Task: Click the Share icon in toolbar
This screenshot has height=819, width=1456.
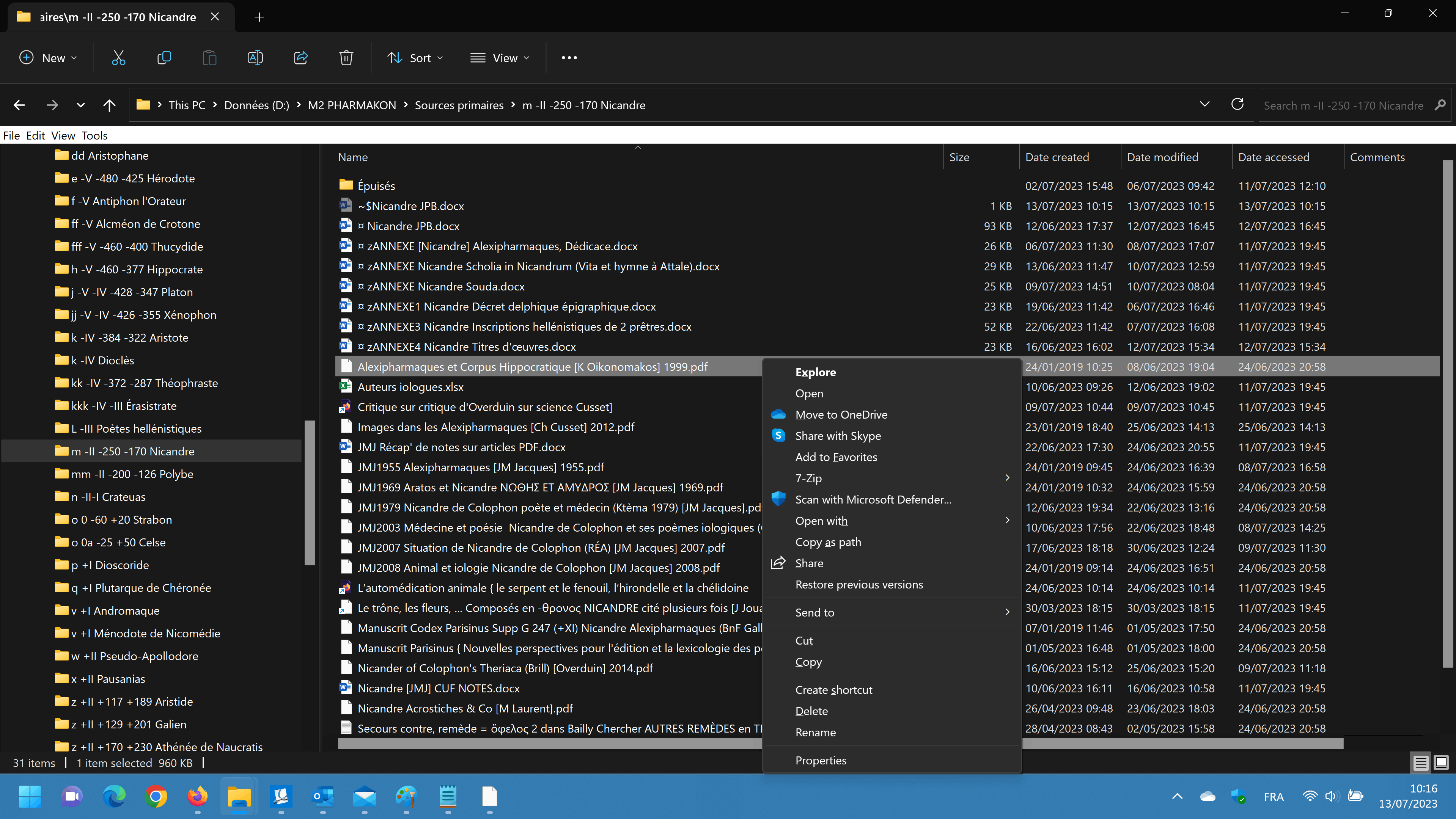Action: pos(301,58)
